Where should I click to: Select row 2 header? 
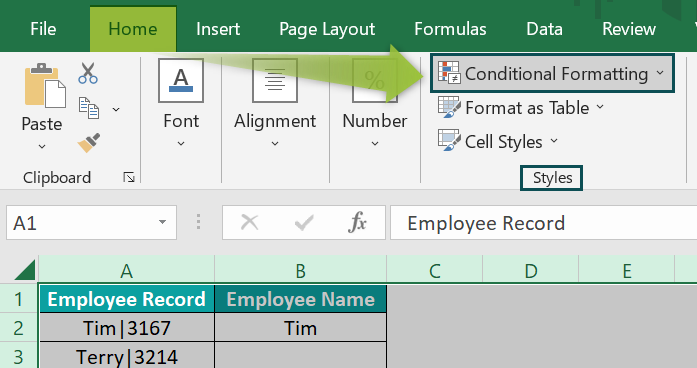(19, 328)
